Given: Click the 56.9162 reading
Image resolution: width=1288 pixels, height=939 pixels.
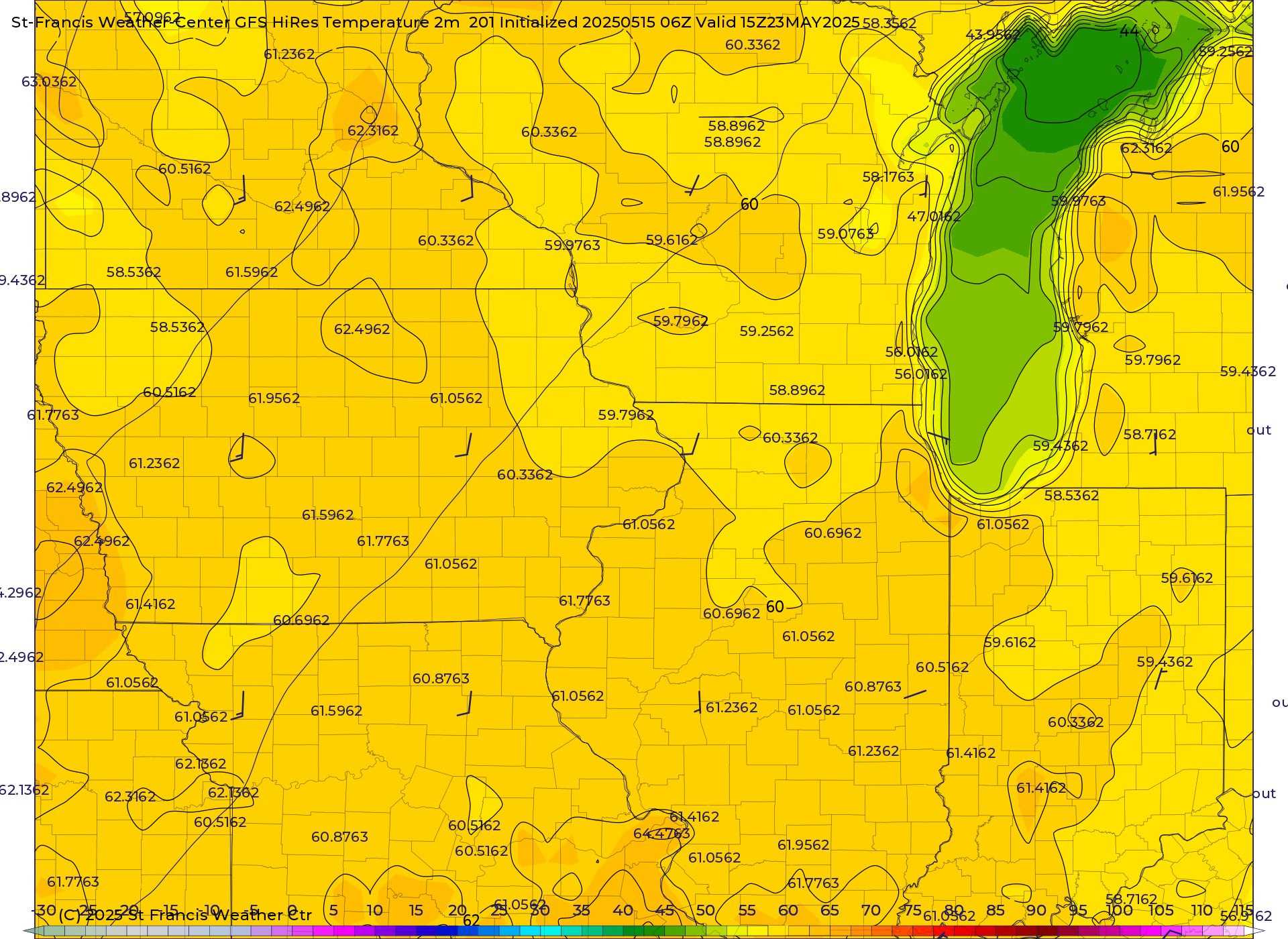Looking at the screenshot, I should pos(1246,916).
